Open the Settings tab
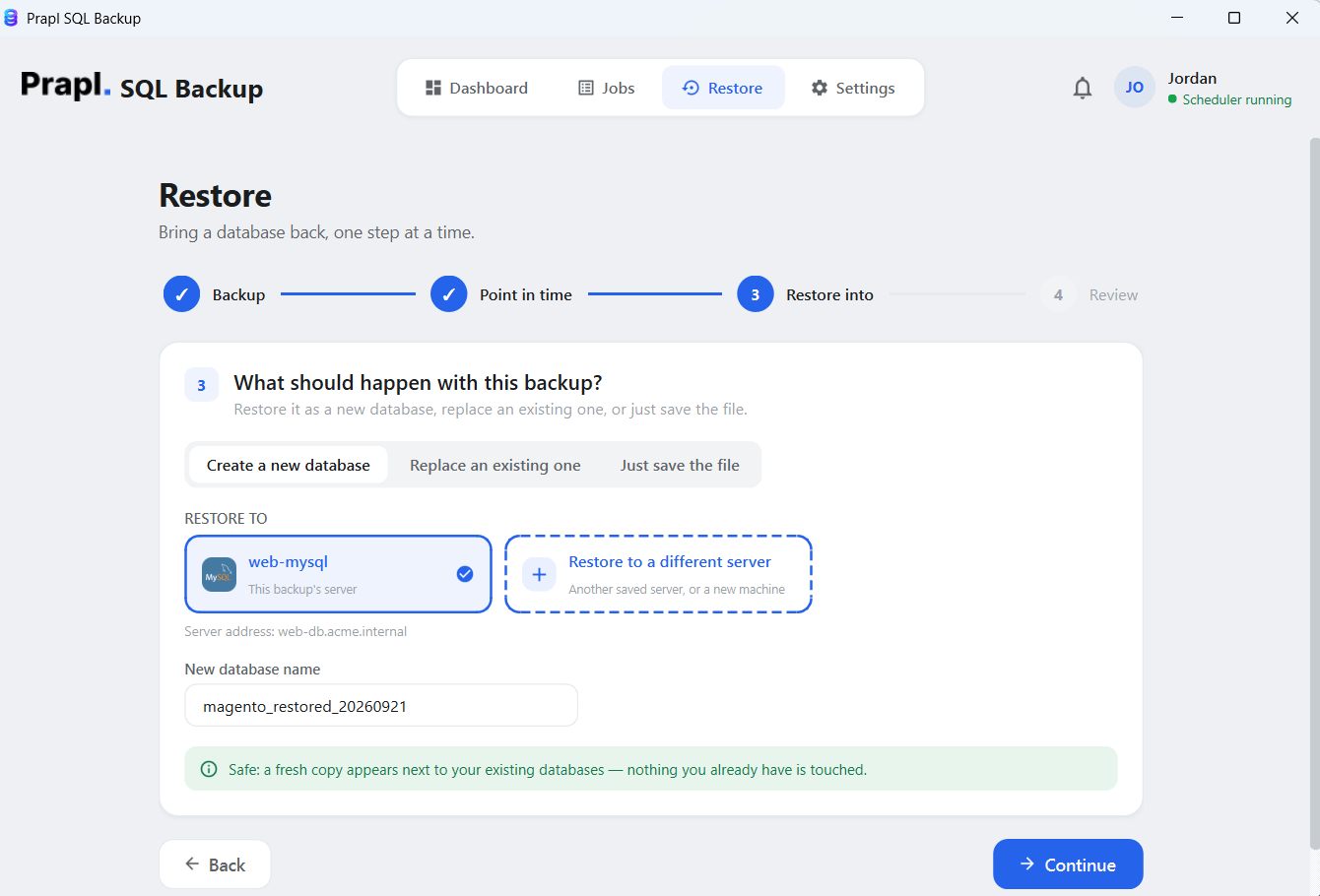 853,88
